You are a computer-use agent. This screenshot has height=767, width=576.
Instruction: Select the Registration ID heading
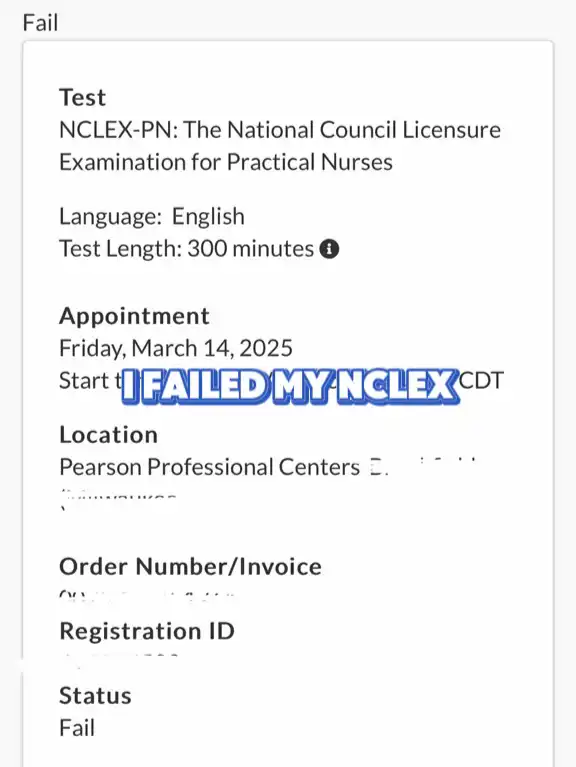pyautogui.click(x=147, y=631)
